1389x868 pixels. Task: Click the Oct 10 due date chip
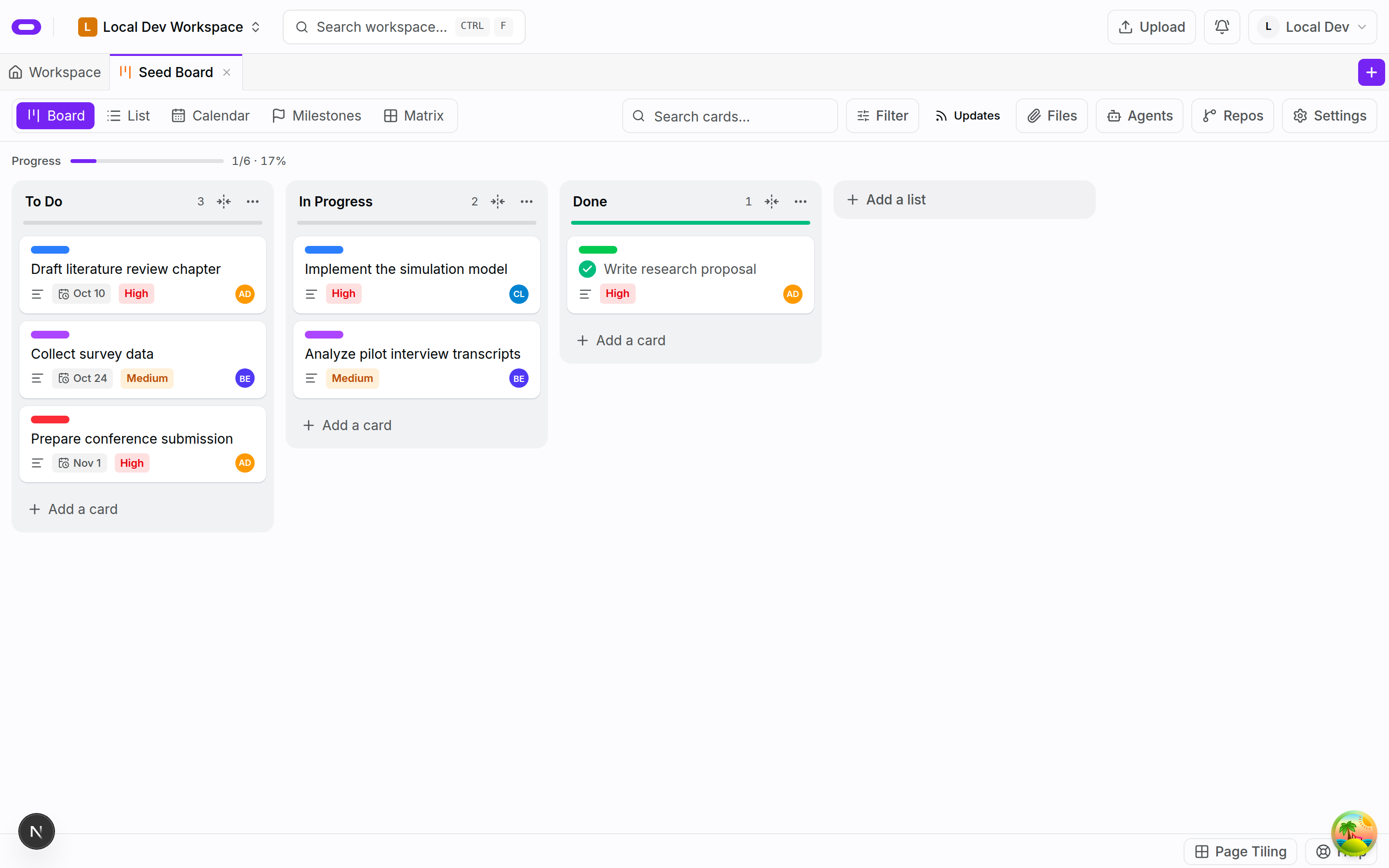tap(82, 294)
